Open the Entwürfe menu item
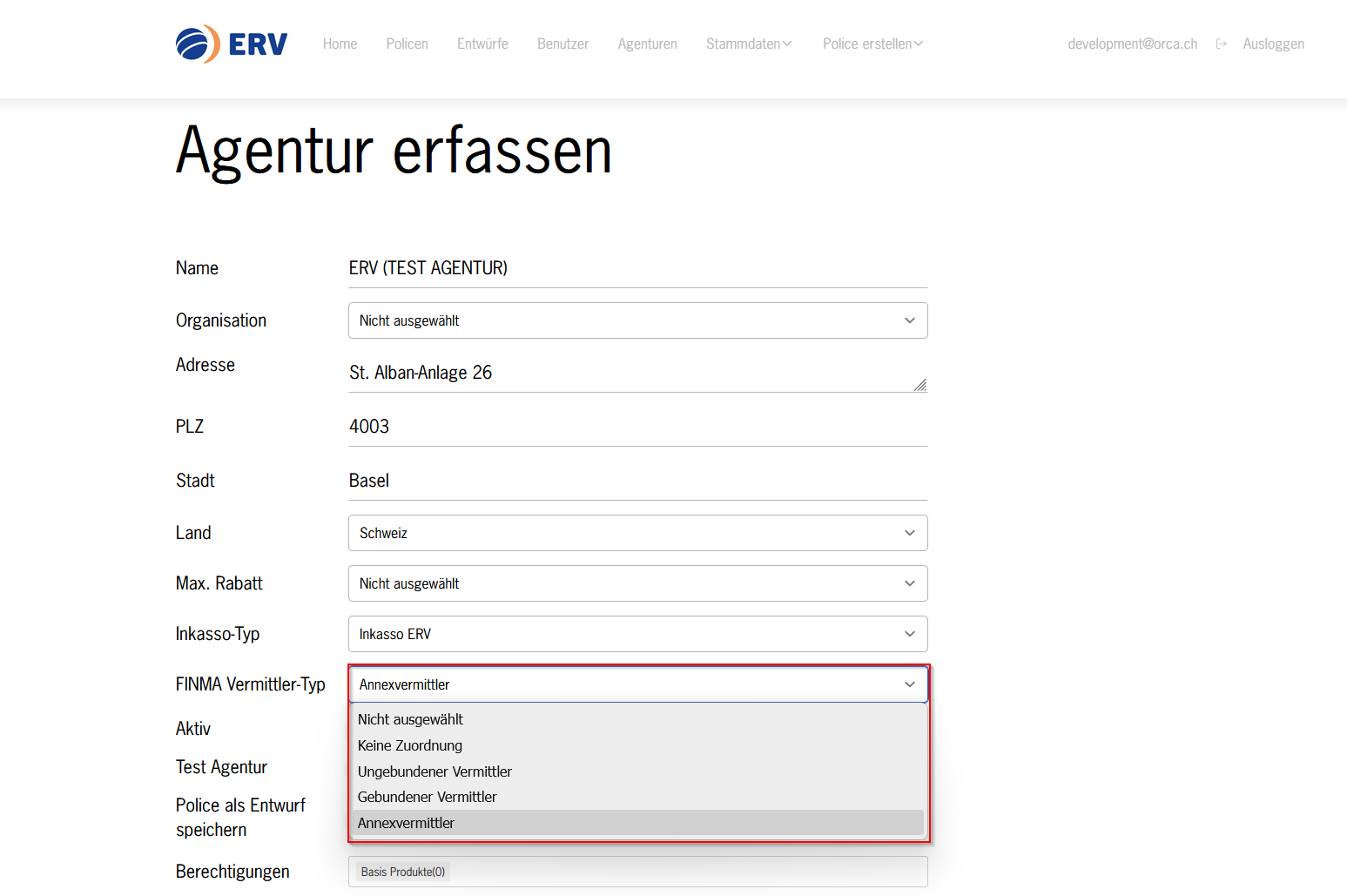This screenshot has width=1347, height=896. coord(482,44)
